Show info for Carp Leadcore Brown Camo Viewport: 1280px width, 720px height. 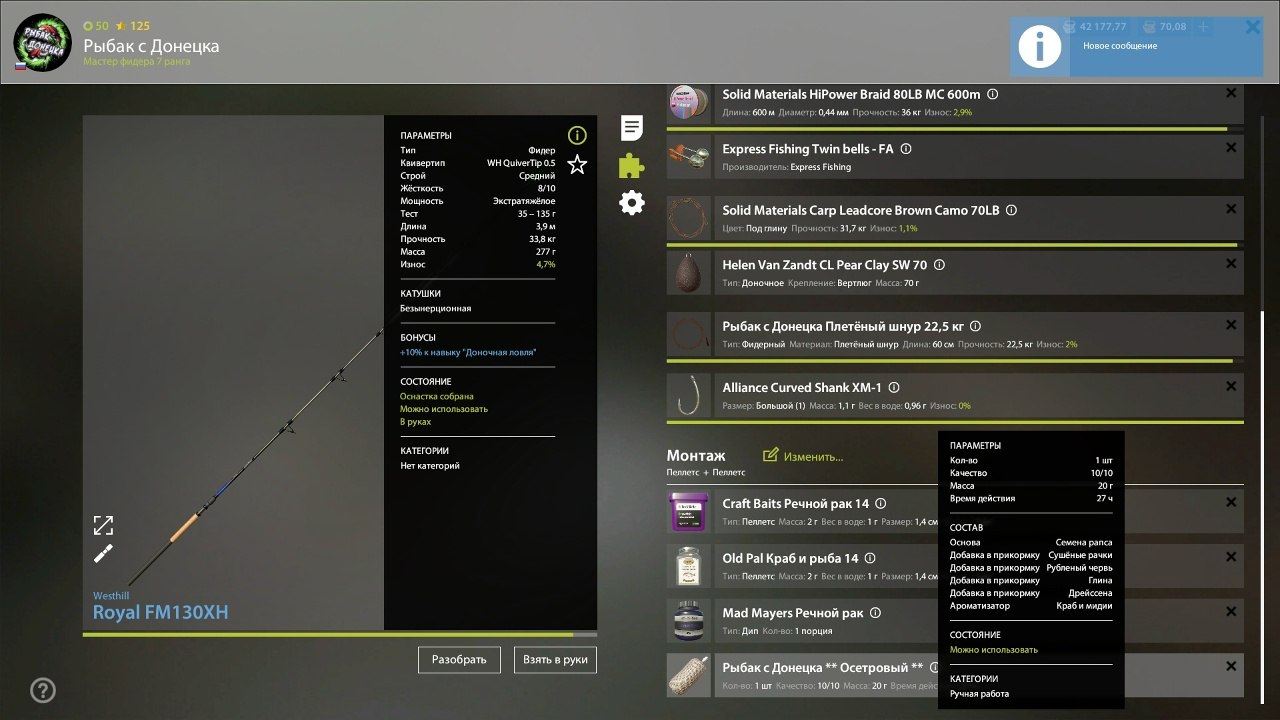1011,210
